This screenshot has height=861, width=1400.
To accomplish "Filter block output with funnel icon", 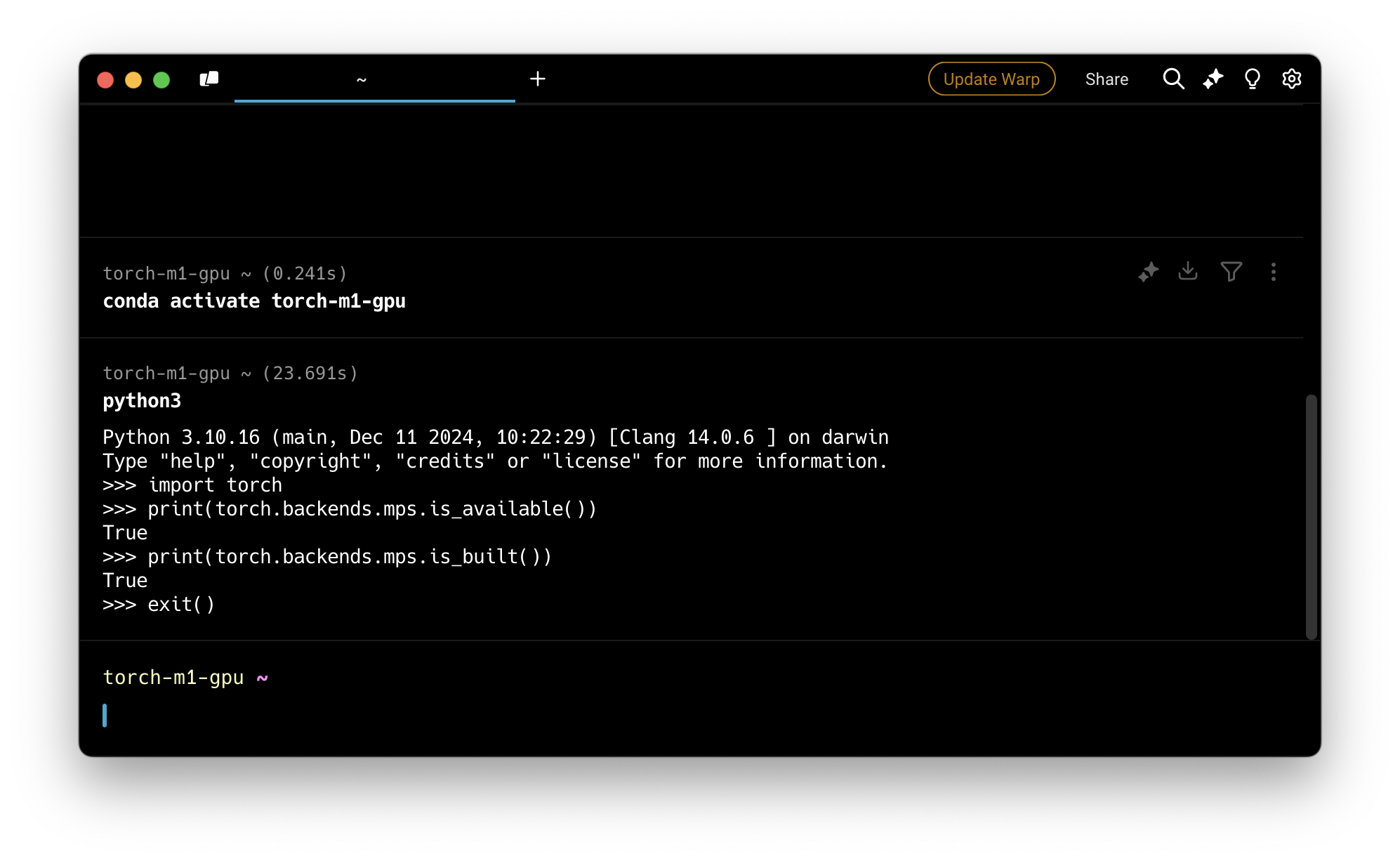I will [1231, 272].
